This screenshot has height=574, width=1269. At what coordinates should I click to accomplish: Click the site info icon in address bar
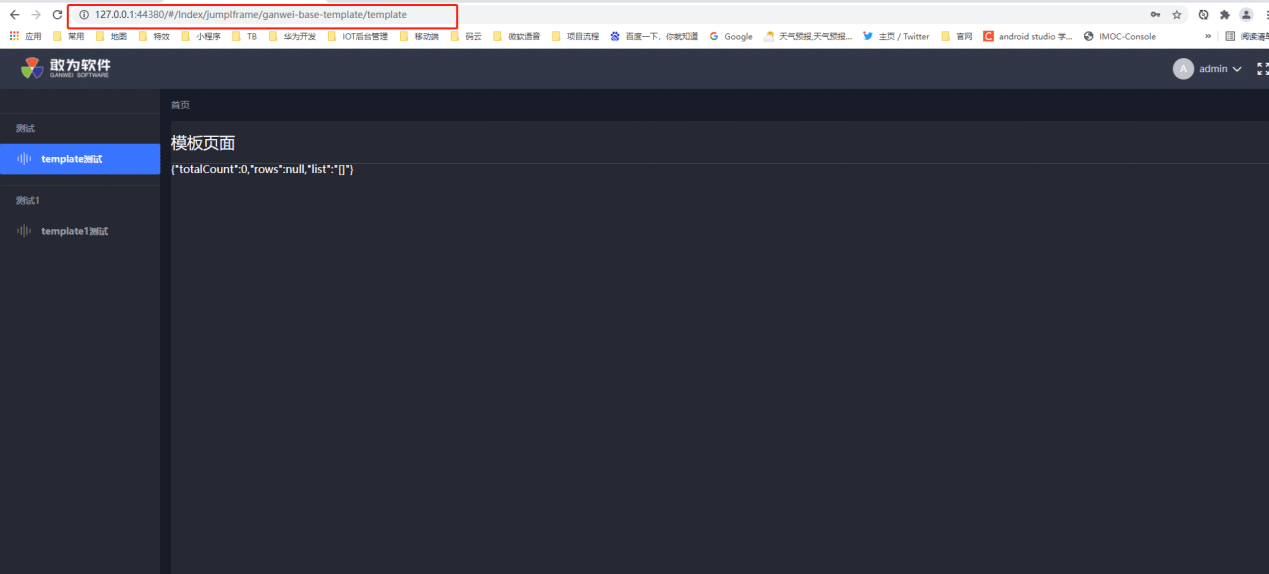(84, 15)
